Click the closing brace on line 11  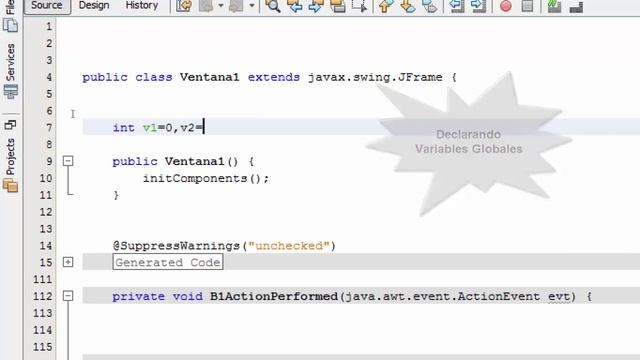point(116,196)
